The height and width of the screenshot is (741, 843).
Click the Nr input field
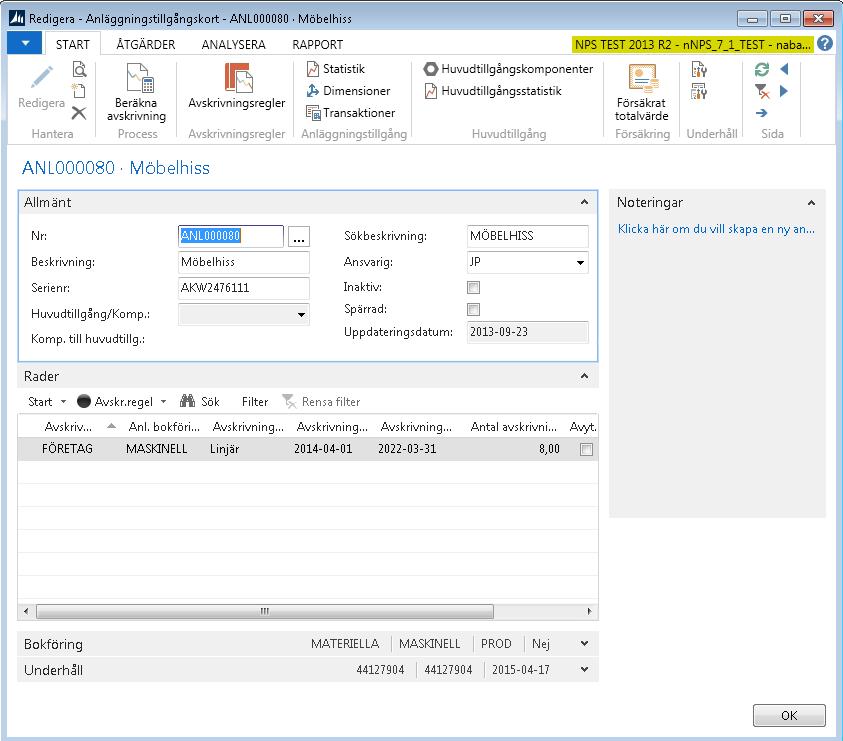point(231,236)
